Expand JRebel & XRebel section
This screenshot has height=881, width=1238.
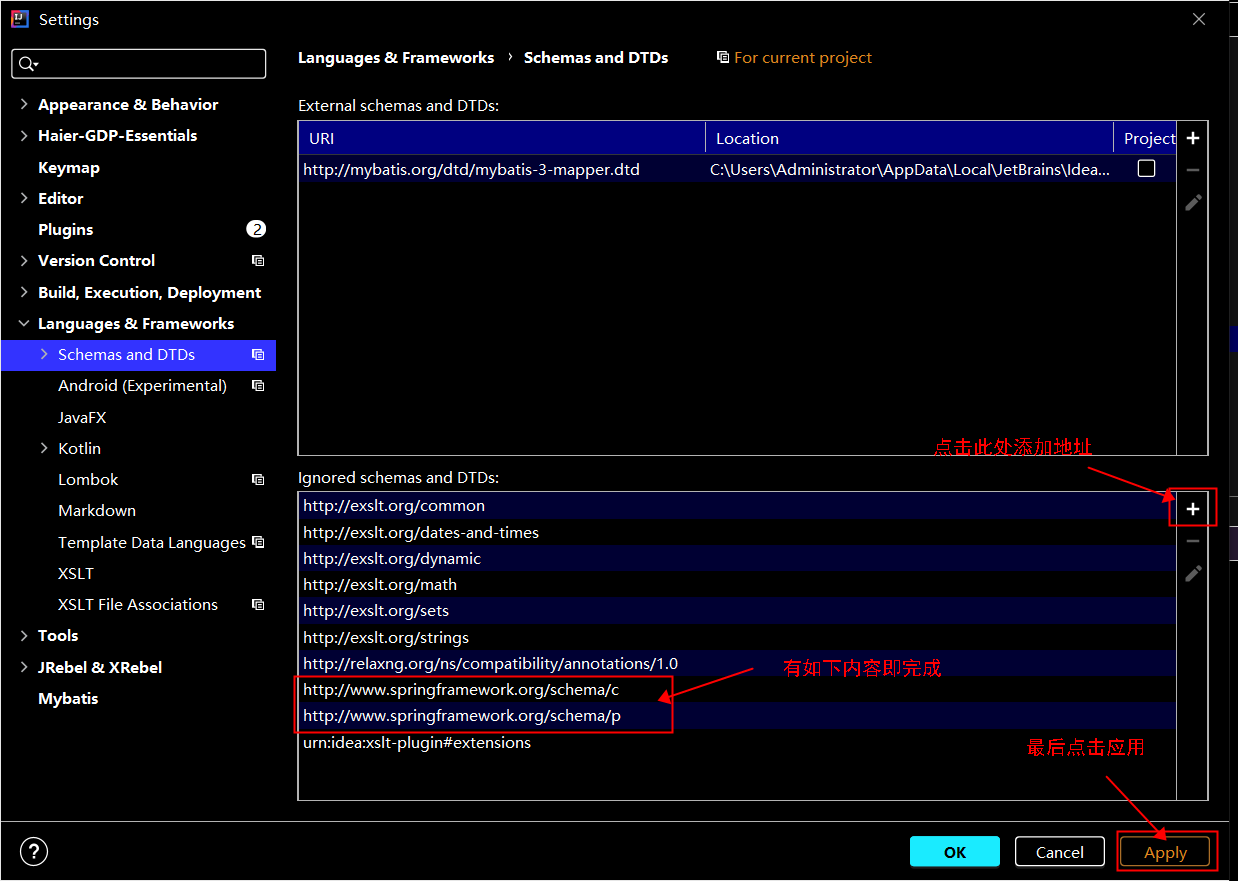(24, 667)
